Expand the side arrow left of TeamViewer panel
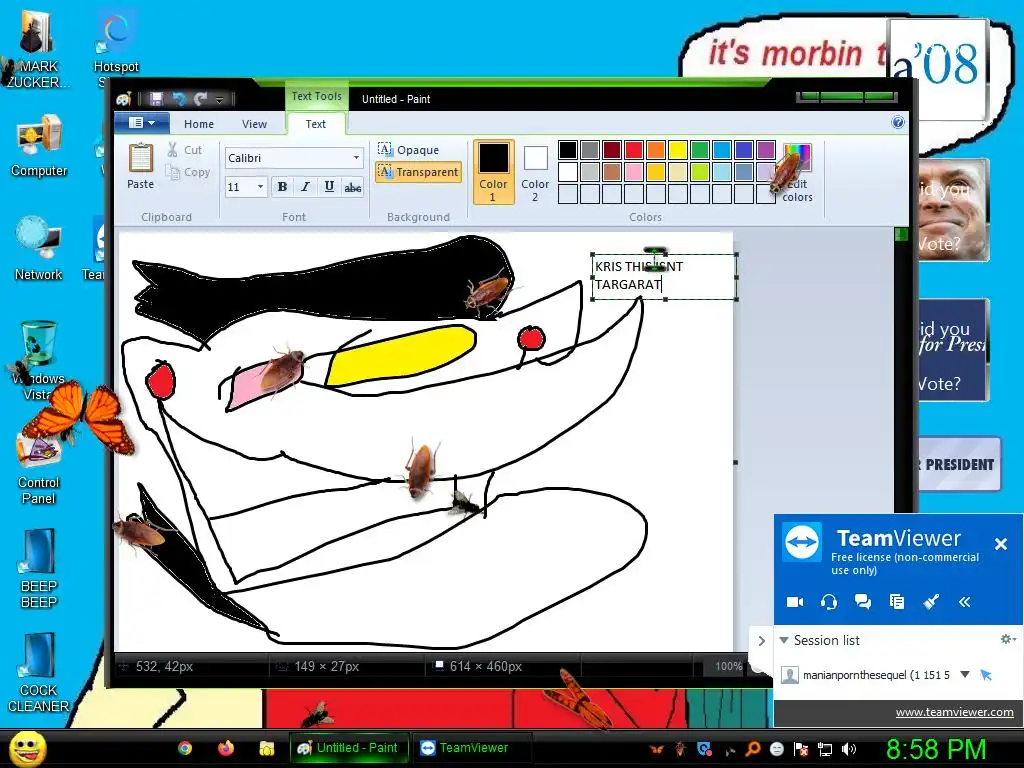 (x=761, y=641)
